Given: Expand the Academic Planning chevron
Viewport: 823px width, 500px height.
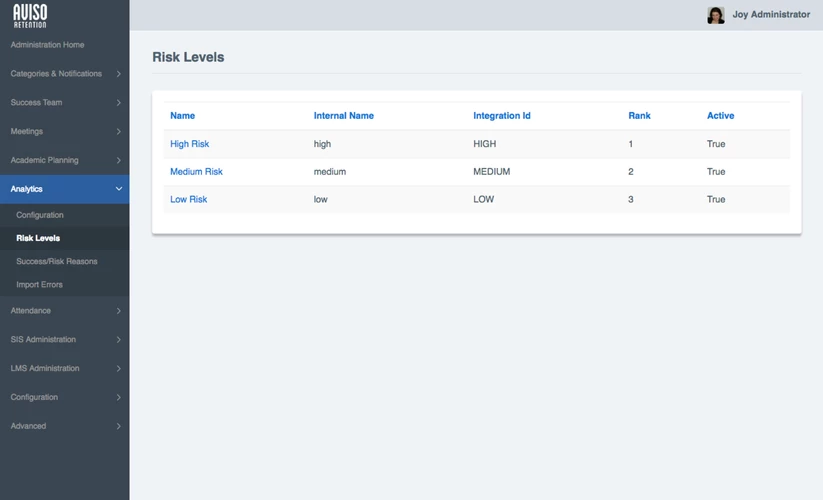Looking at the screenshot, I should click(x=119, y=161).
